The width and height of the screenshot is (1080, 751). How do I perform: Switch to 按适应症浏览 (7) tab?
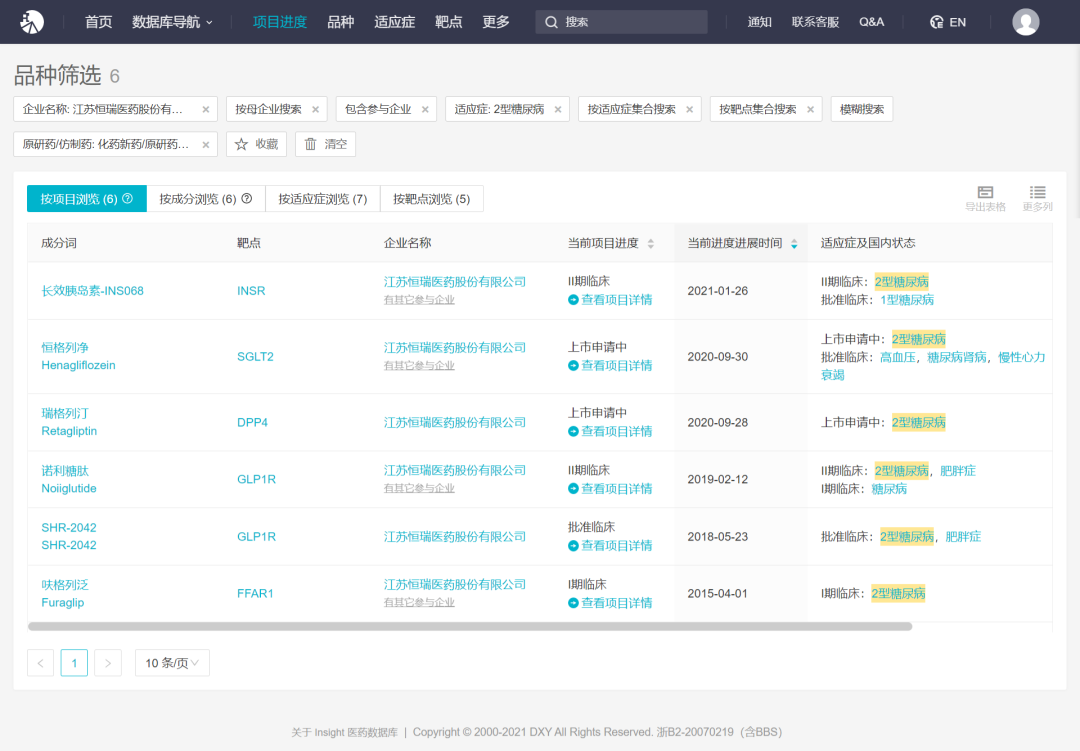(322, 198)
